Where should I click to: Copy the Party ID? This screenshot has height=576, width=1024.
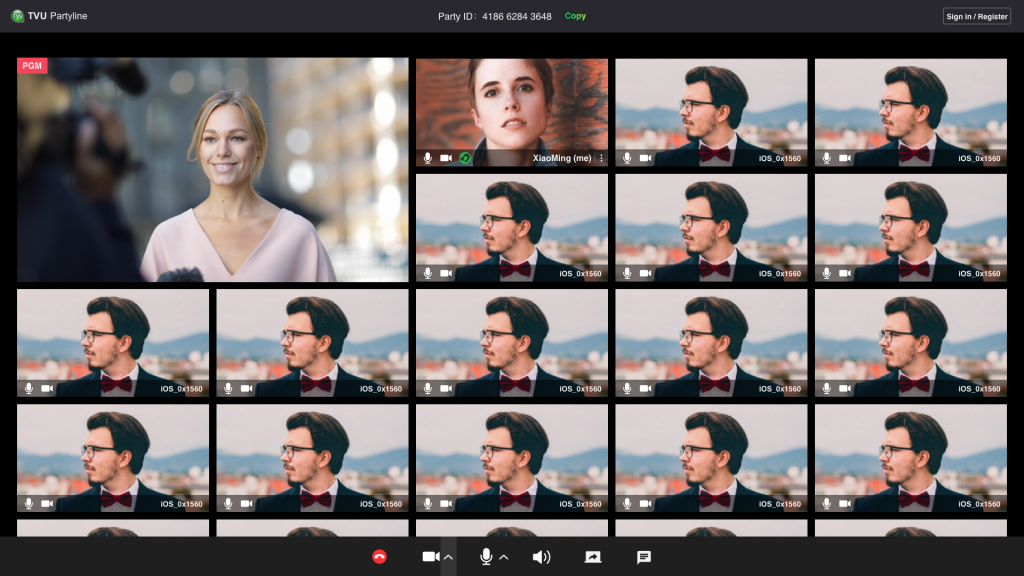(575, 16)
